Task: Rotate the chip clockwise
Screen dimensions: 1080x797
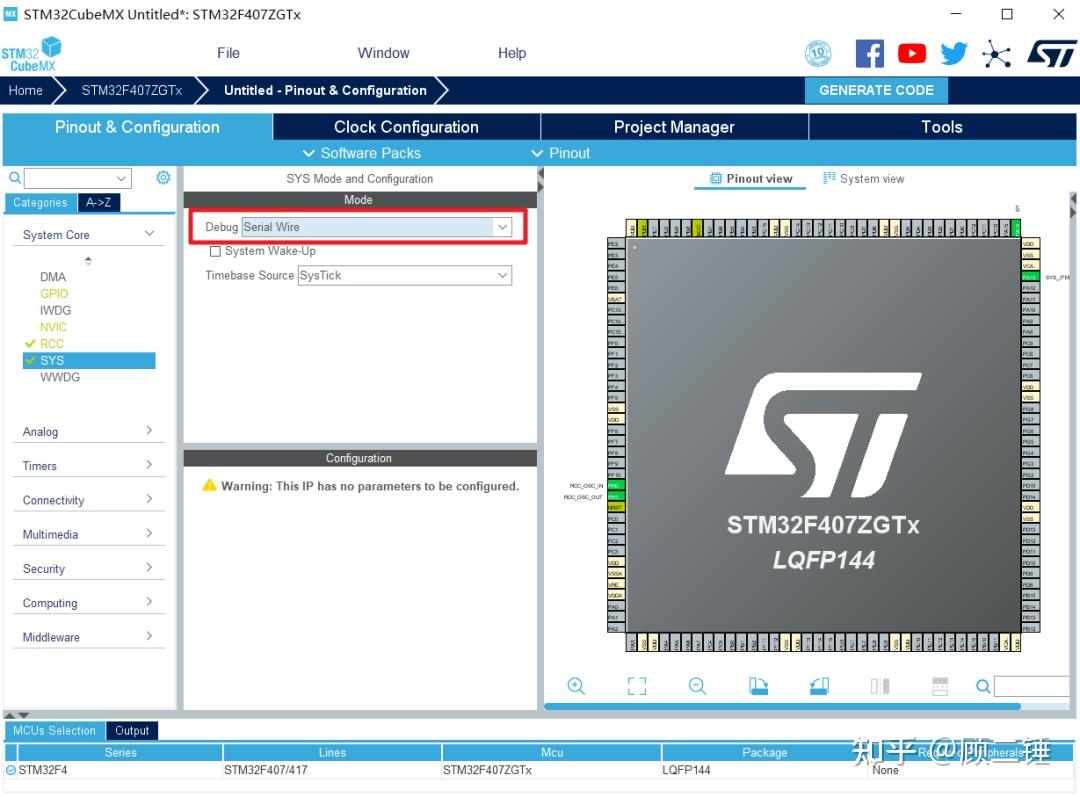Action: pos(758,685)
